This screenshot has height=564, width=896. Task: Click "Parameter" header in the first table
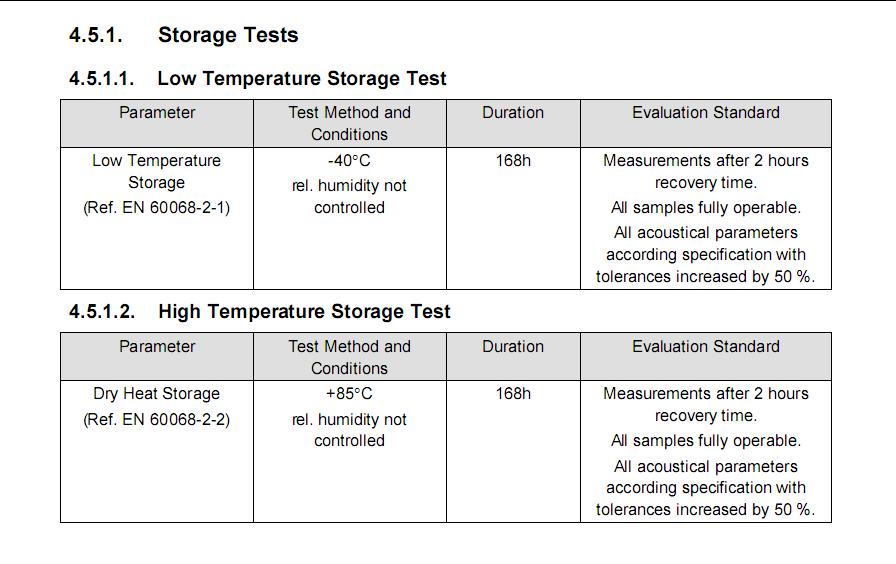coord(157,113)
